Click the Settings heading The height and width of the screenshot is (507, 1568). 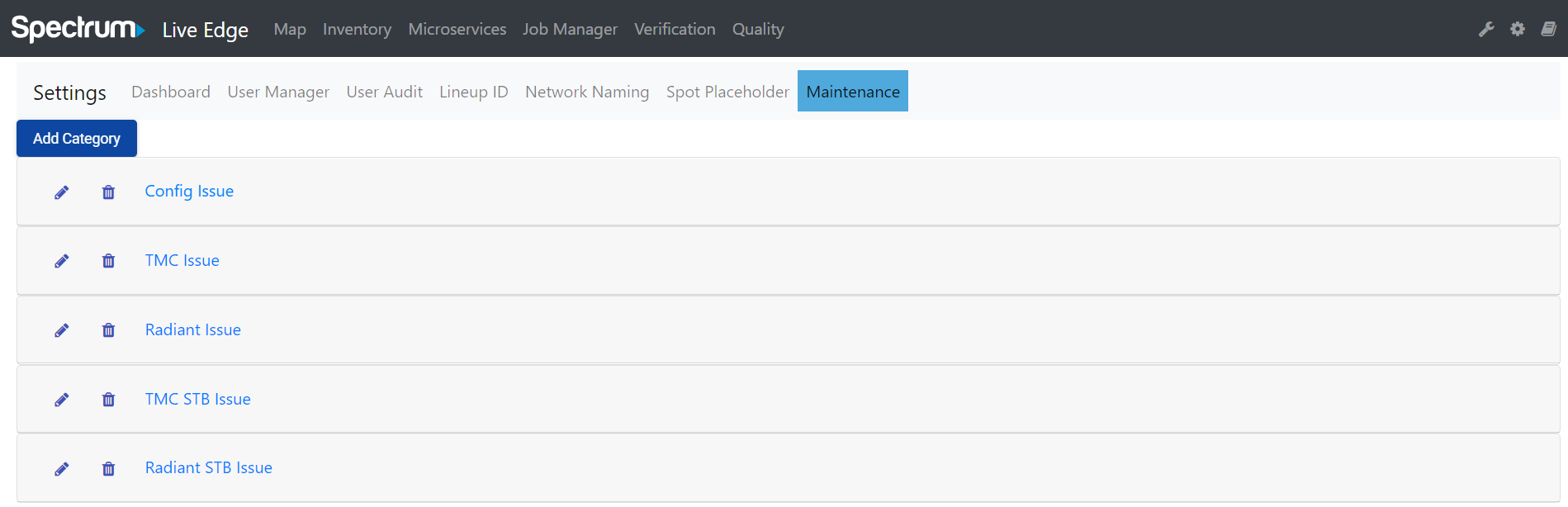coord(69,92)
